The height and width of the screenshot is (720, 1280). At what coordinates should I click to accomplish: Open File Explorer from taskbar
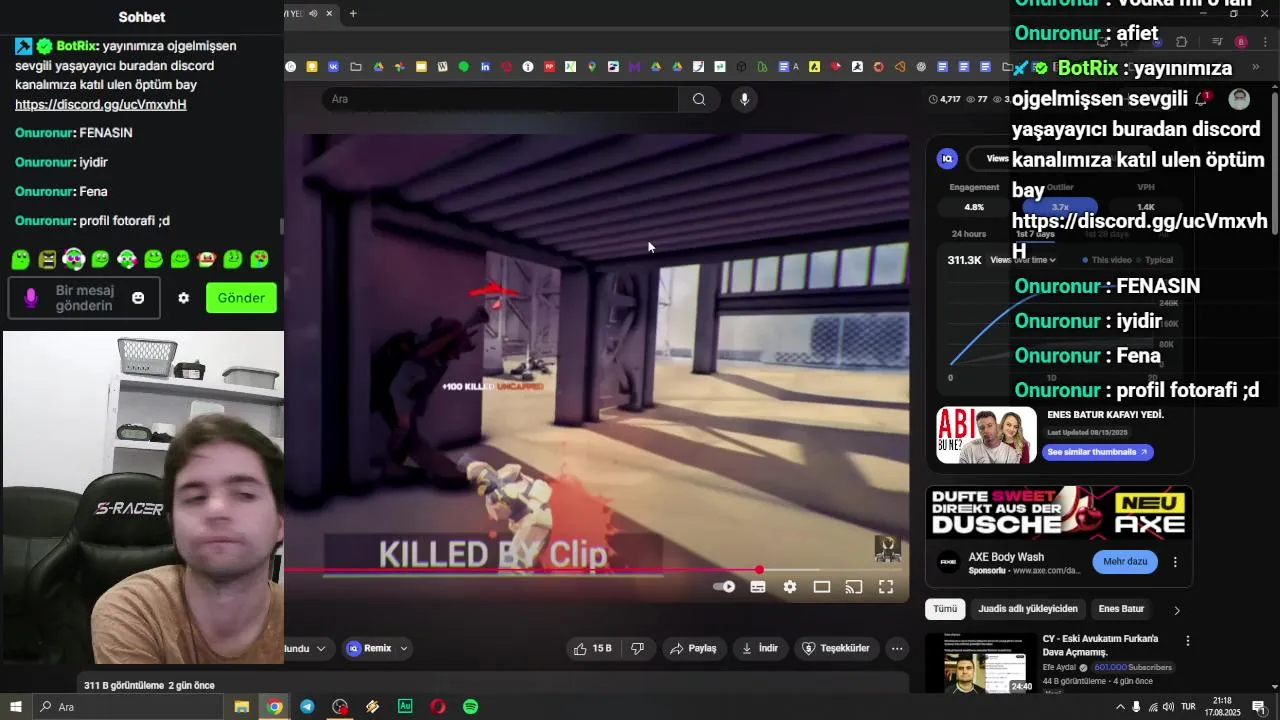click(x=242, y=707)
